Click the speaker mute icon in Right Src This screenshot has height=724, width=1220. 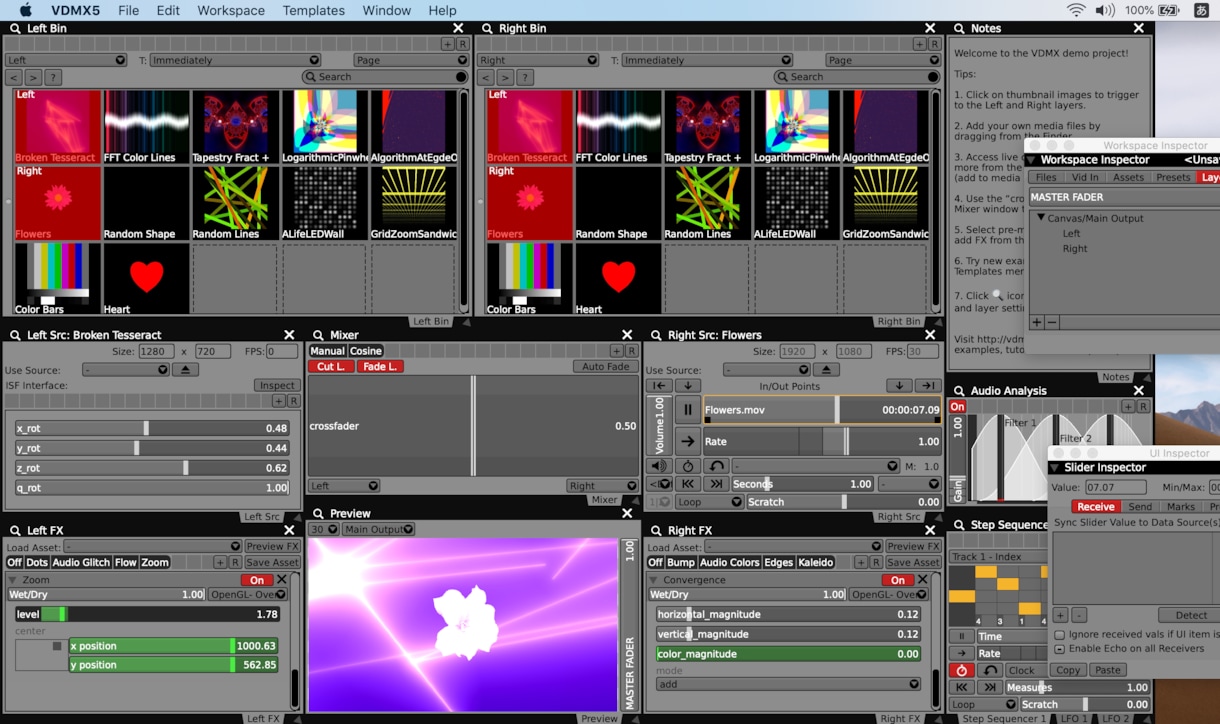pyautogui.click(x=658, y=466)
